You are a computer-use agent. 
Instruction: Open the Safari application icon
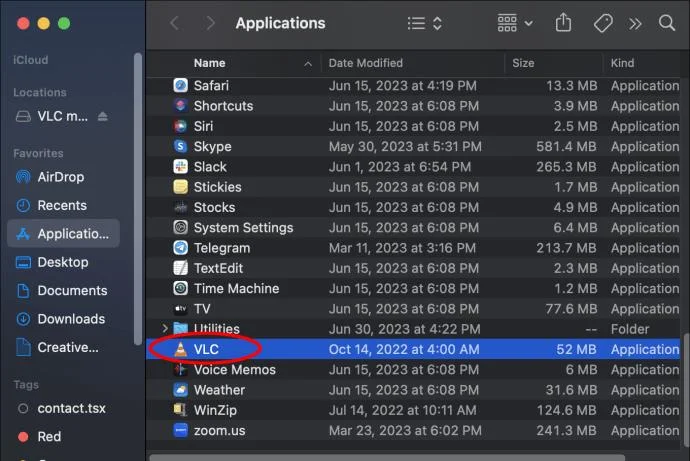pyautogui.click(x=180, y=85)
